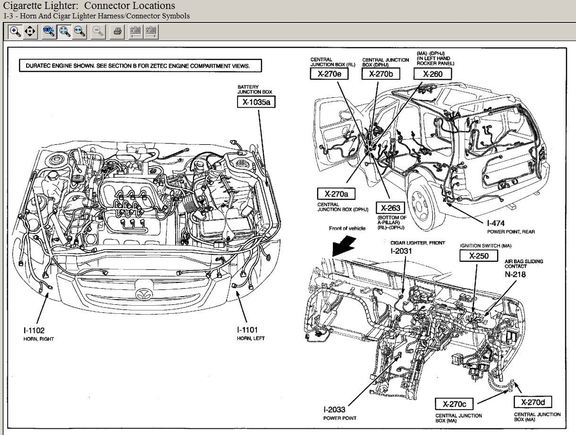Click the page icon right of the printer
The width and height of the screenshot is (576, 435).
pos(136,32)
